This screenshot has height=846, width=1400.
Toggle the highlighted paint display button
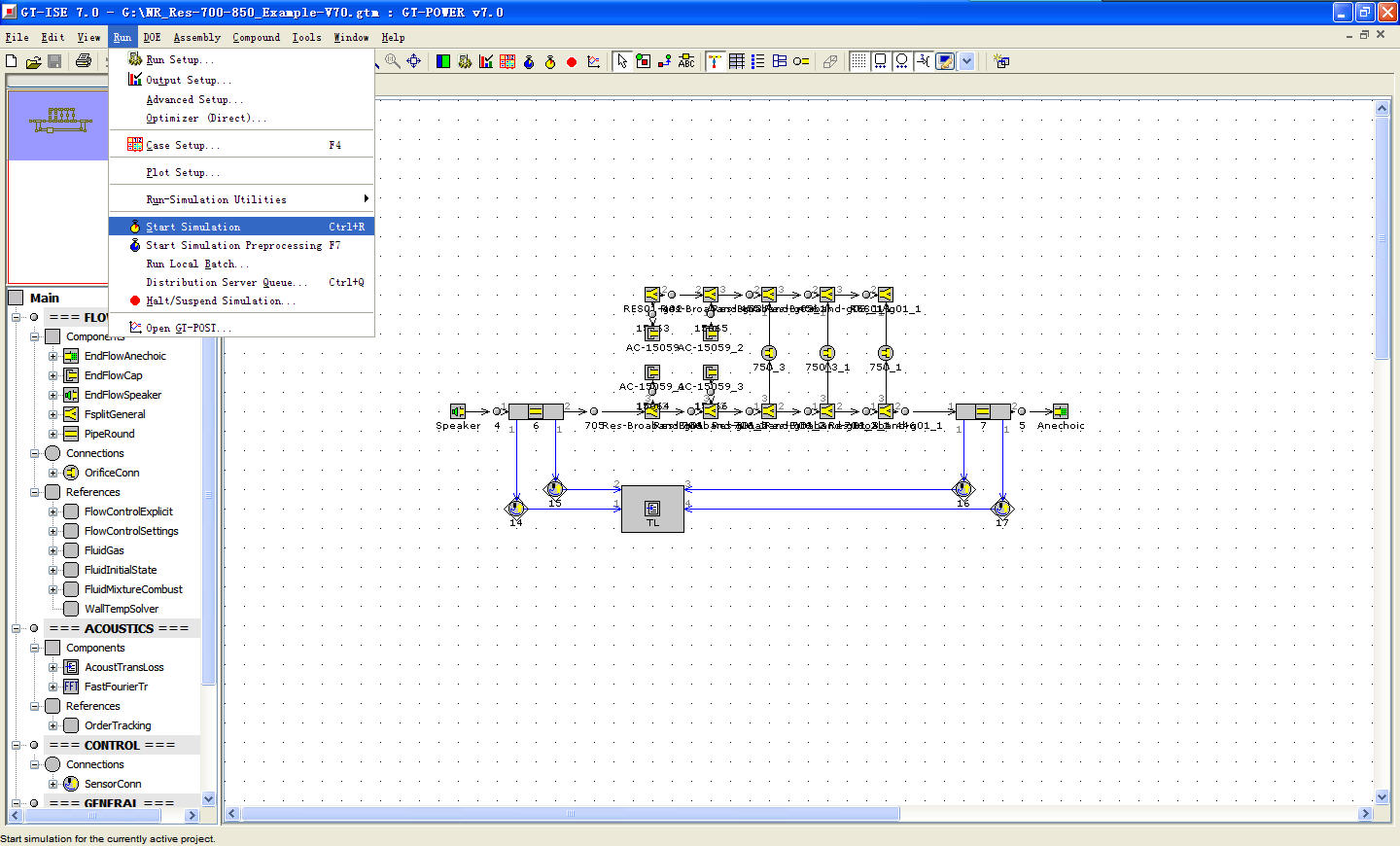pos(945,61)
